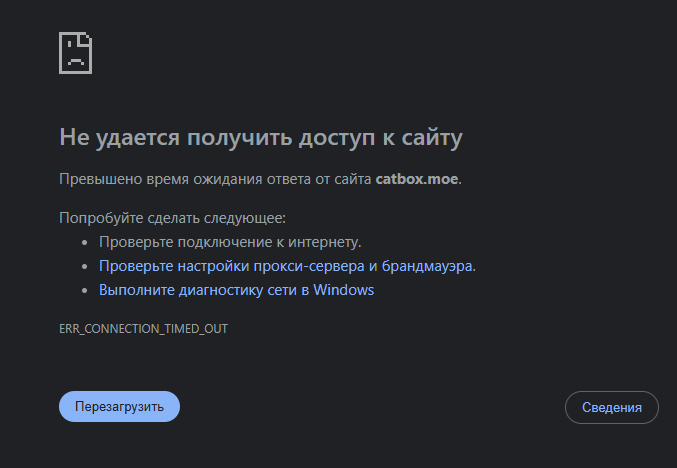Click the Попробуйте сделать следующее text
677x468 pixels.
pos(172,218)
